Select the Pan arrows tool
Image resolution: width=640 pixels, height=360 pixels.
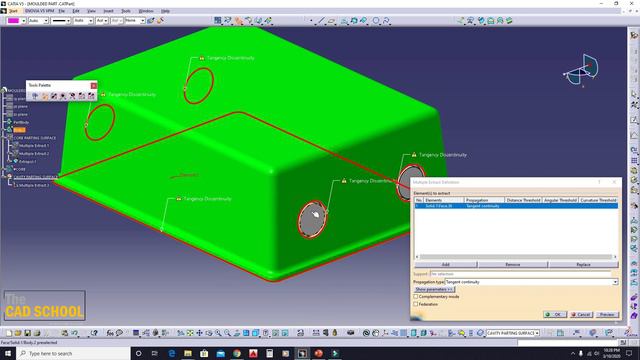200,333
